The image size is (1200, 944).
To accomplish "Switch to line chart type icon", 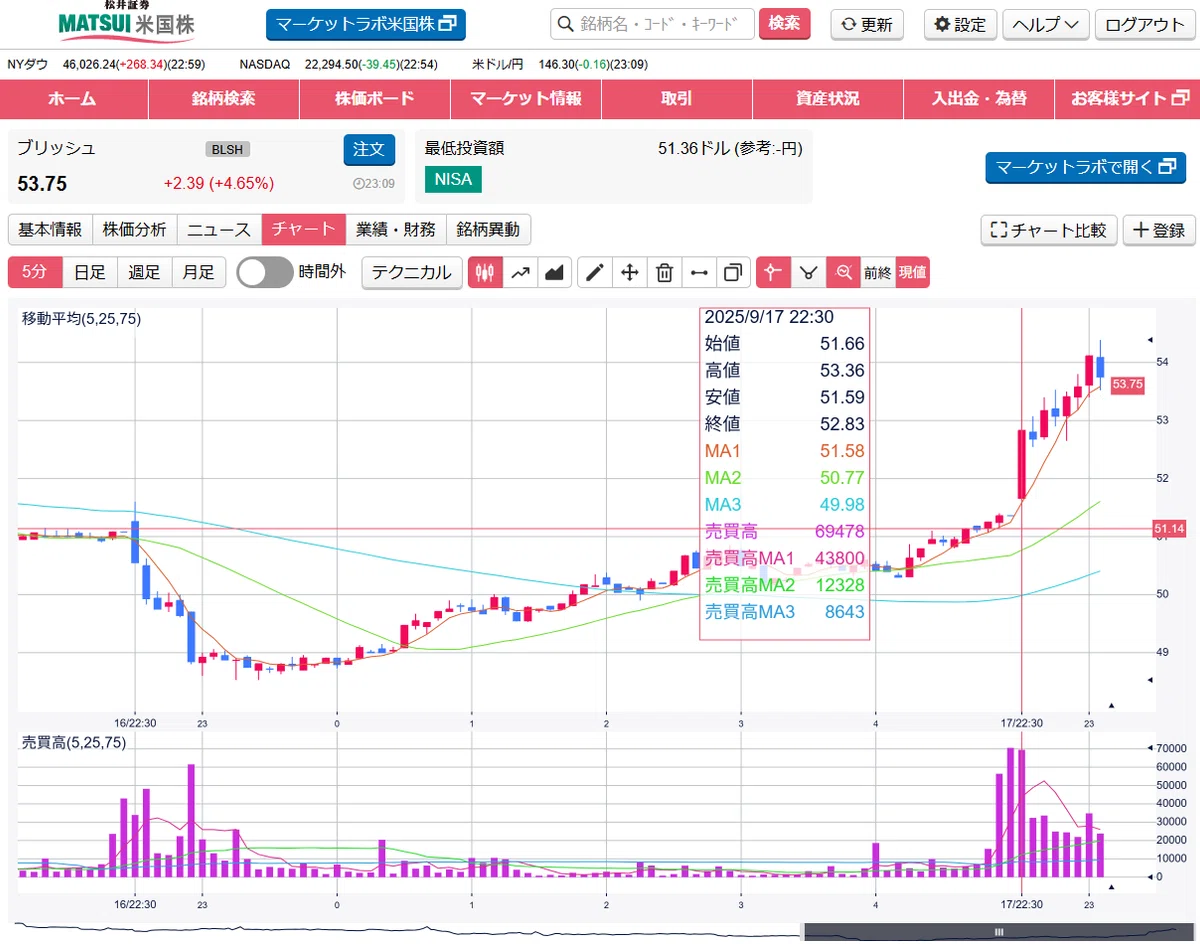I will point(520,272).
